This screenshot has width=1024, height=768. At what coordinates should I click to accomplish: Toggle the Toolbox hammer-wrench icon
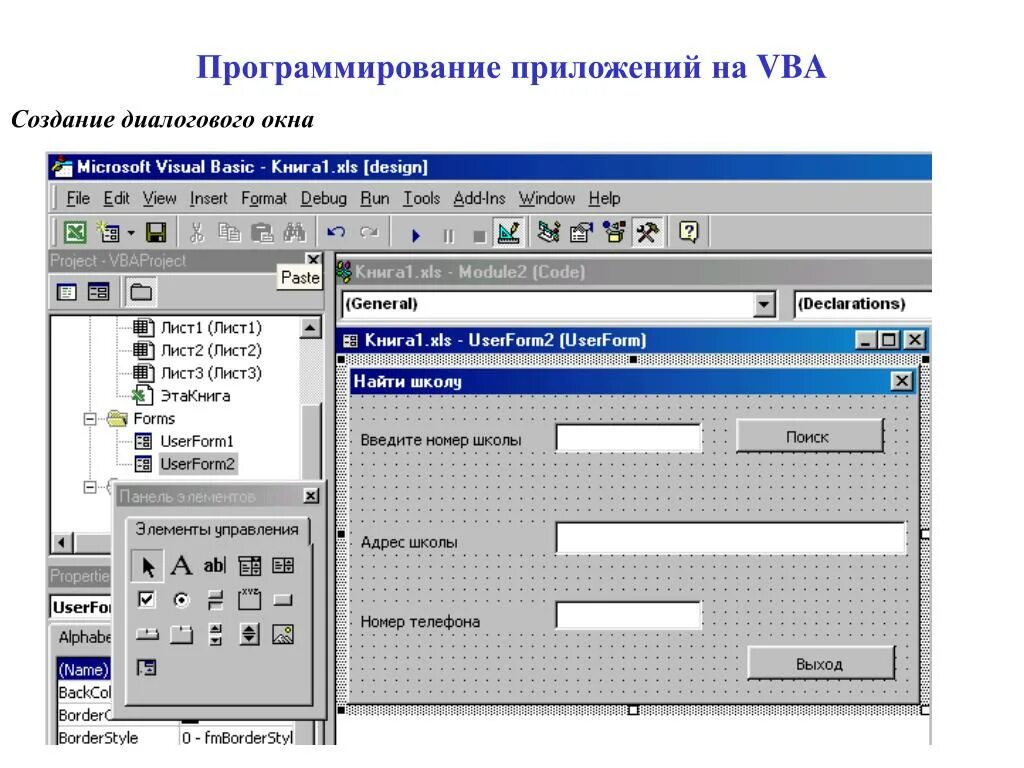(x=647, y=232)
